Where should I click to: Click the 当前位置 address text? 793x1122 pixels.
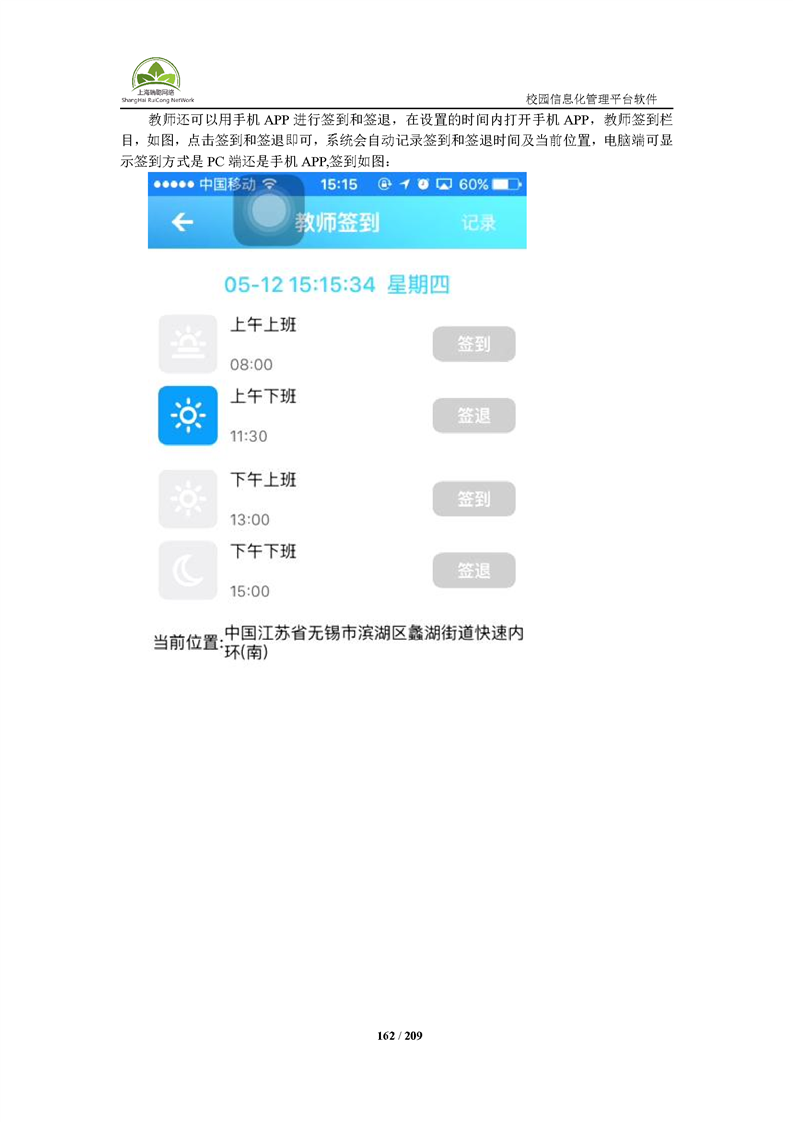click(x=374, y=642)
